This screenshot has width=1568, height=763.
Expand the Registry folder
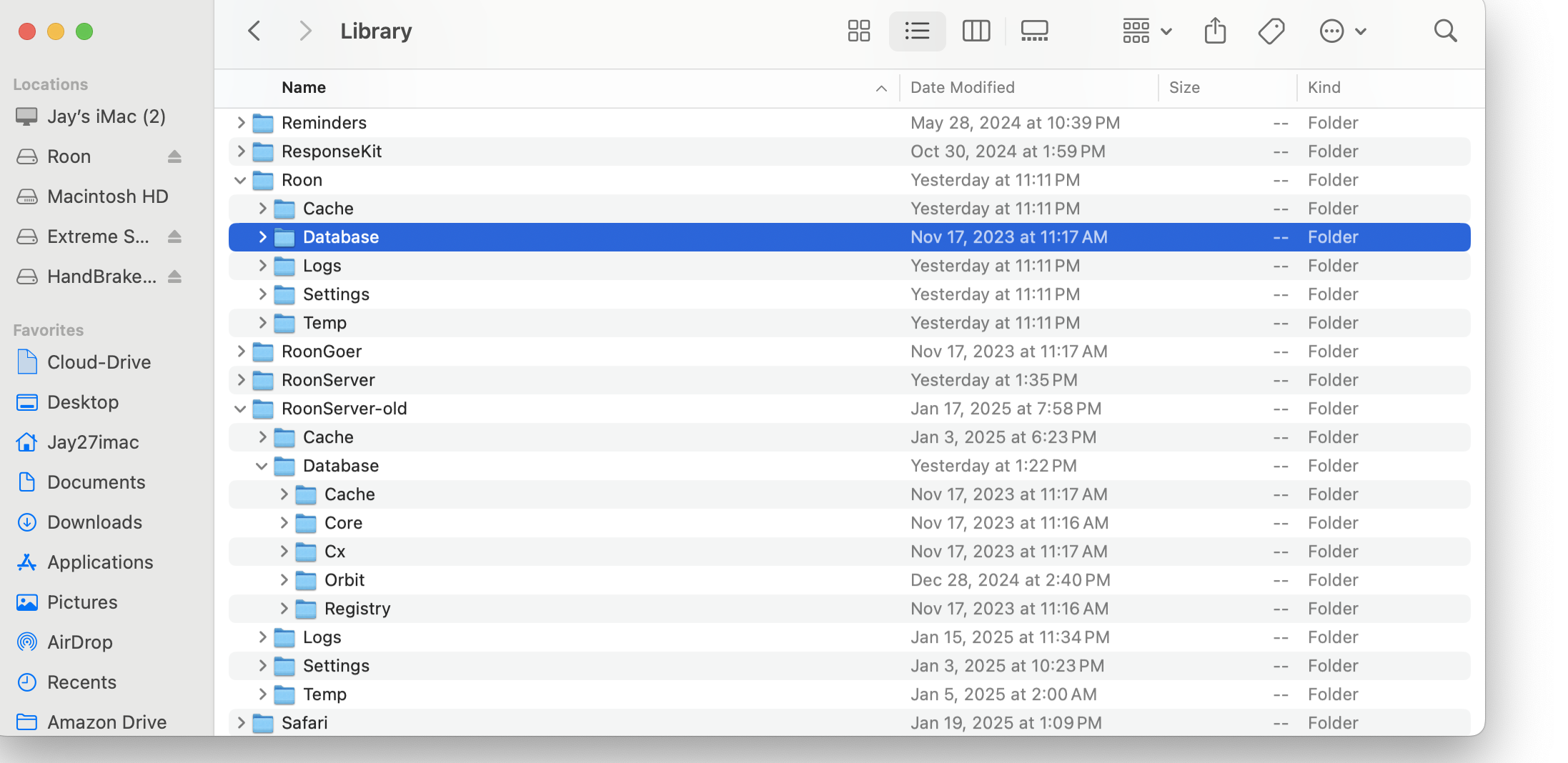284,609
